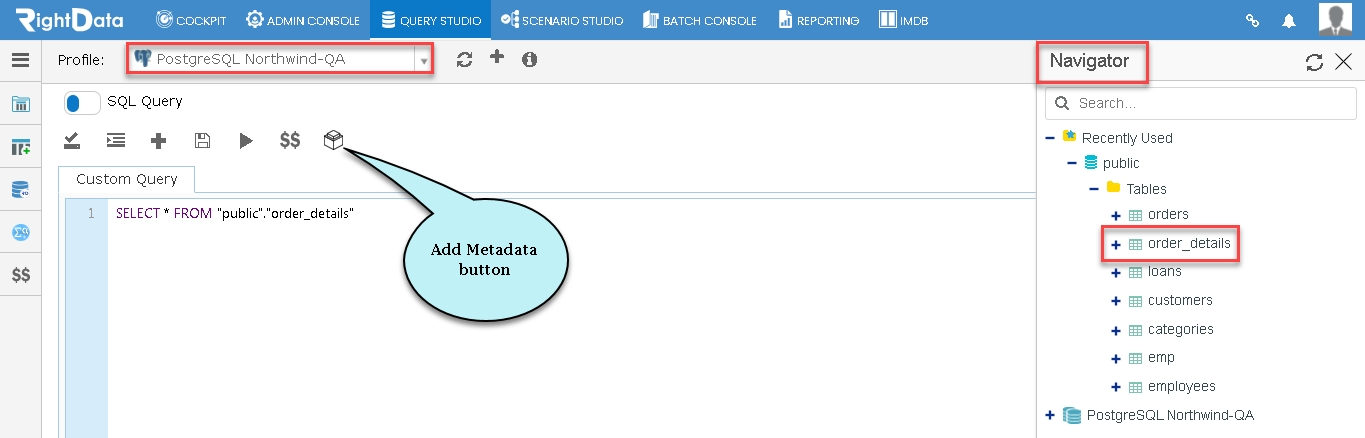Click the sidebar database icon
The height and width of the screenshot is (438, 1365).
(20, 189)
